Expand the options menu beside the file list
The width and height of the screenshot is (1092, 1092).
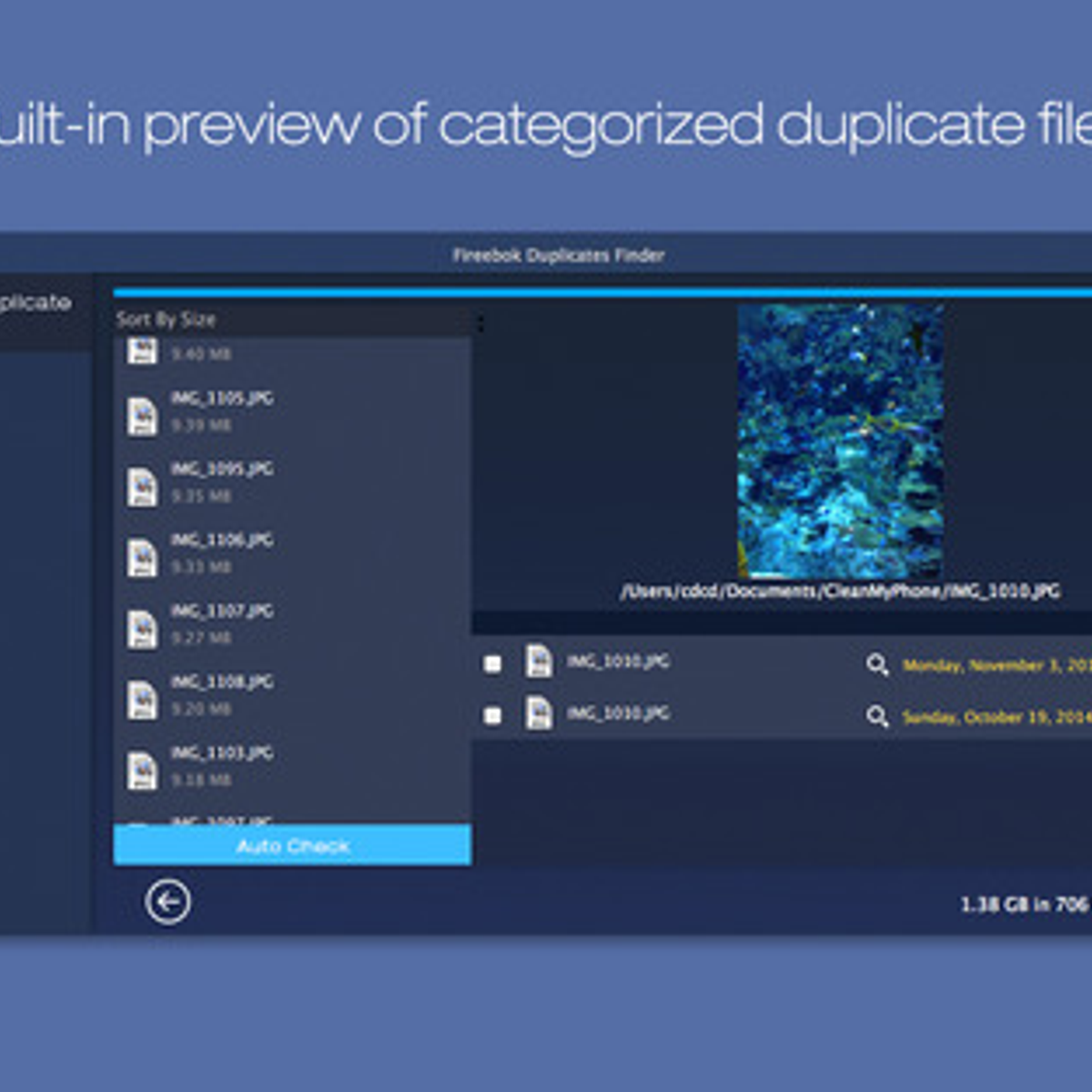click(x=480, y=323)
